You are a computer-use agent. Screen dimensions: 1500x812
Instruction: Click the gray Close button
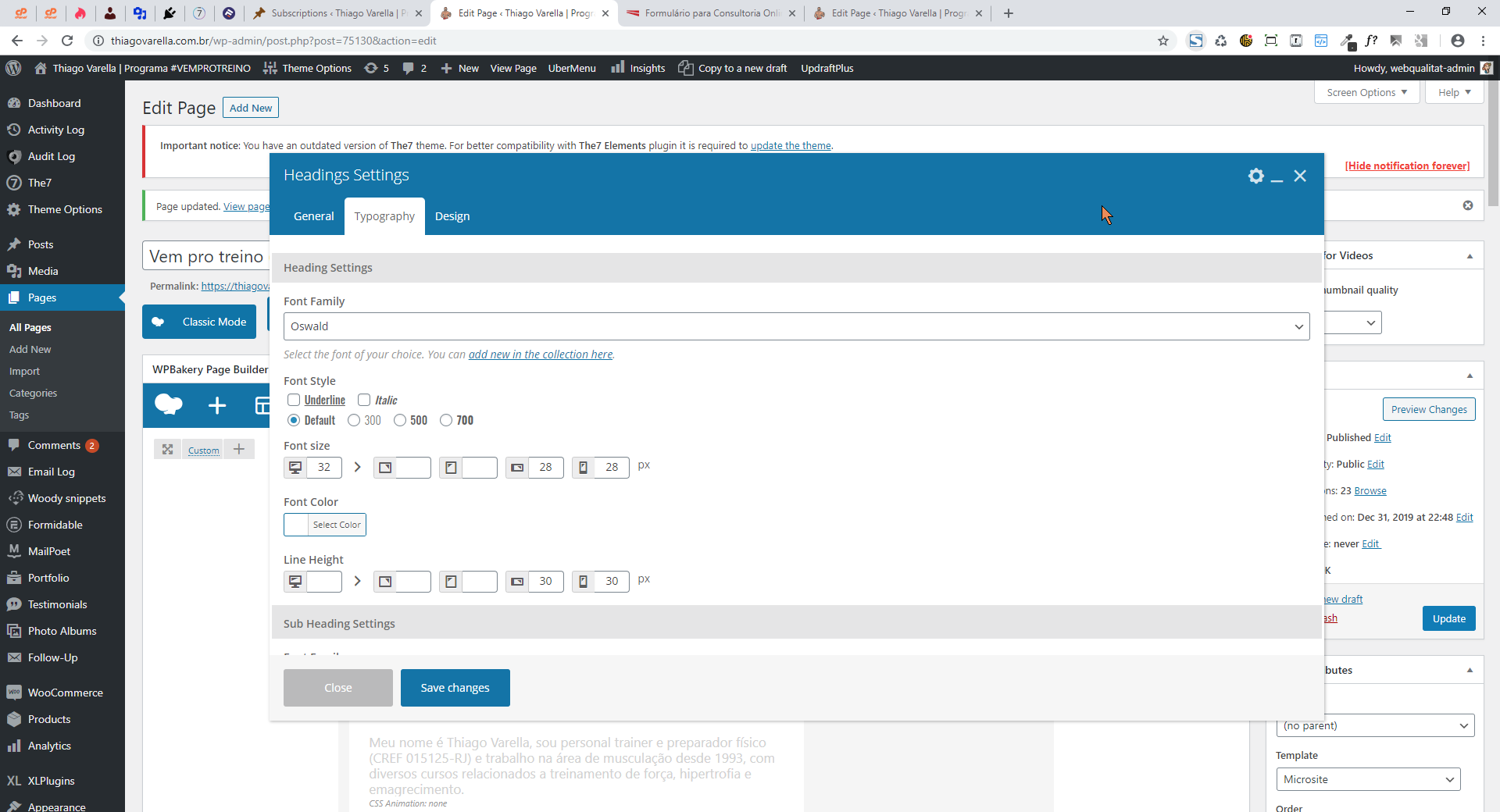pos(338,688)
